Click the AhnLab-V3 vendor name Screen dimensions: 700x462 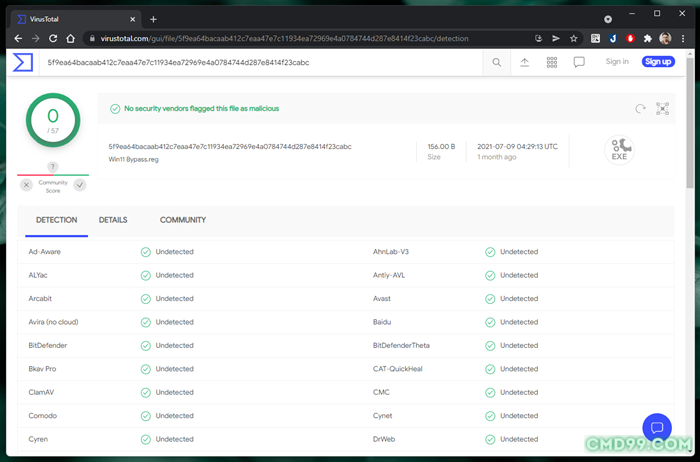tap(391, 252)
